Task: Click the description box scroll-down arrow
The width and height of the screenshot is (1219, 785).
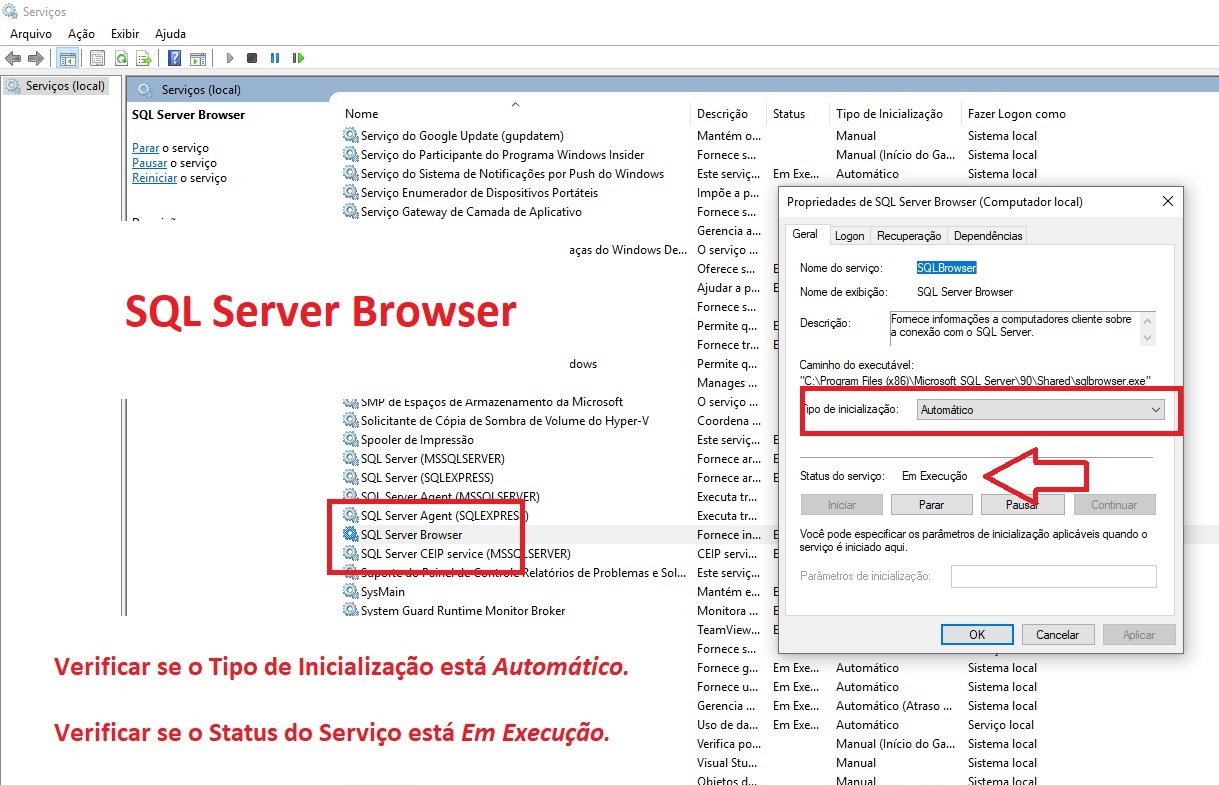Action: (1147, 339)
